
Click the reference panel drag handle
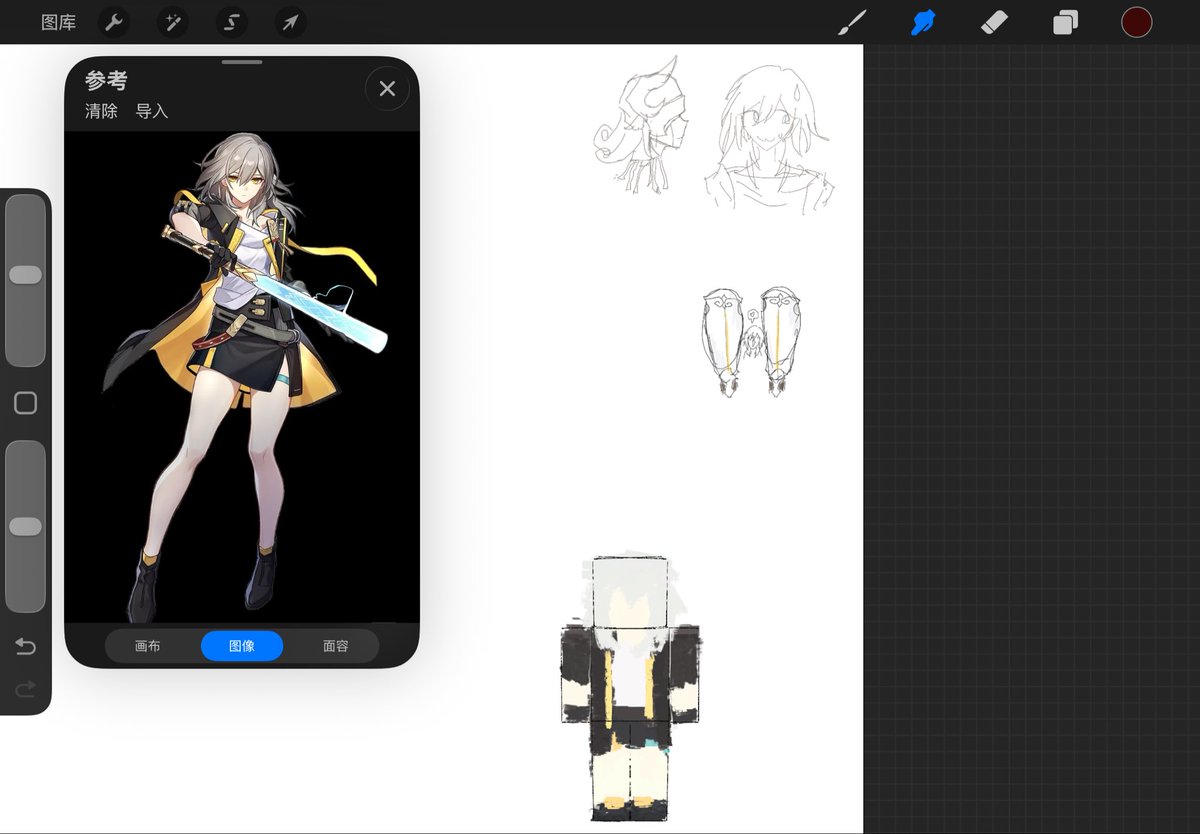(242, 62)
